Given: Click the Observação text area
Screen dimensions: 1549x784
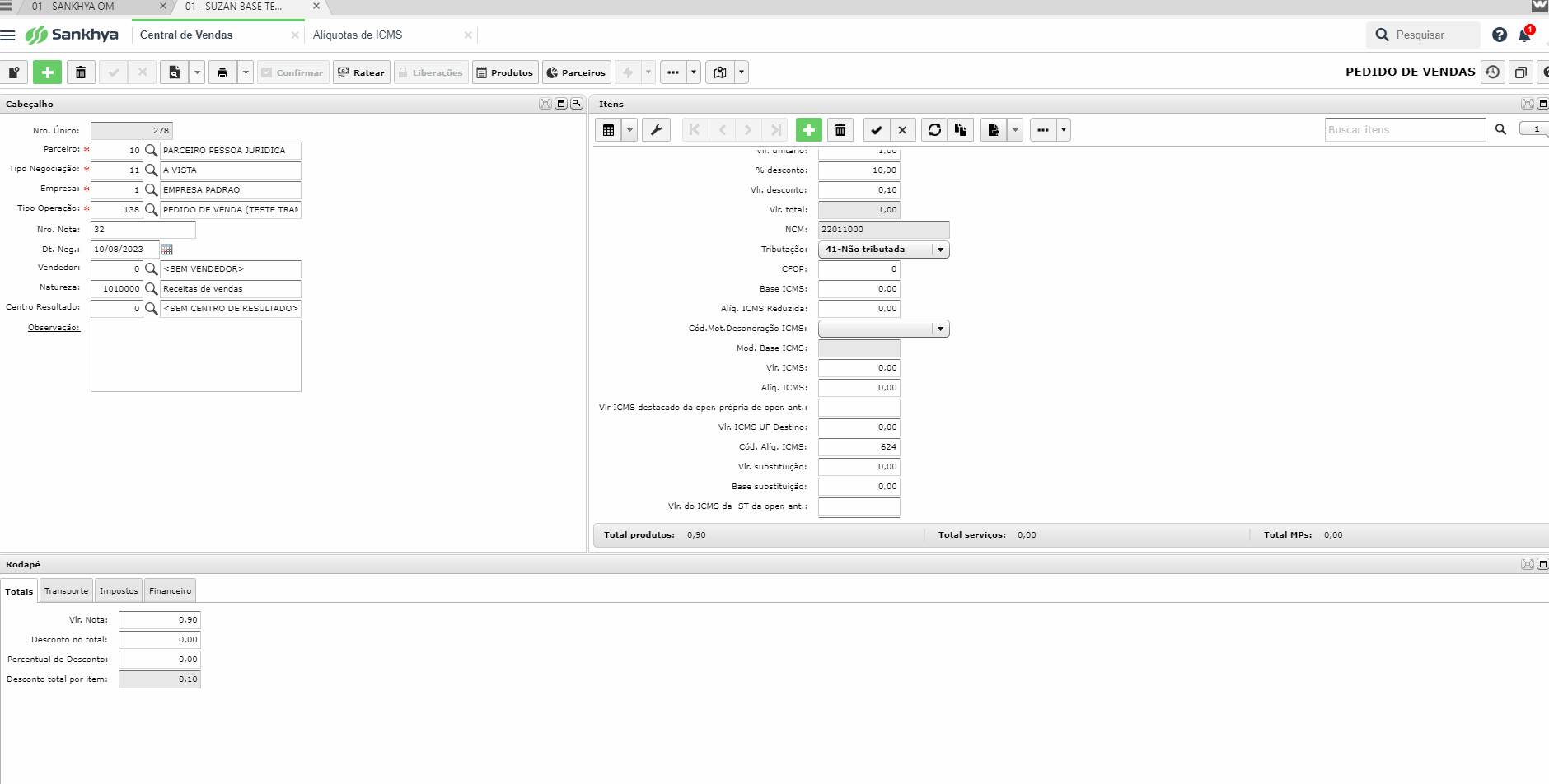Looking at the screenshot, I should click(196, 356).
